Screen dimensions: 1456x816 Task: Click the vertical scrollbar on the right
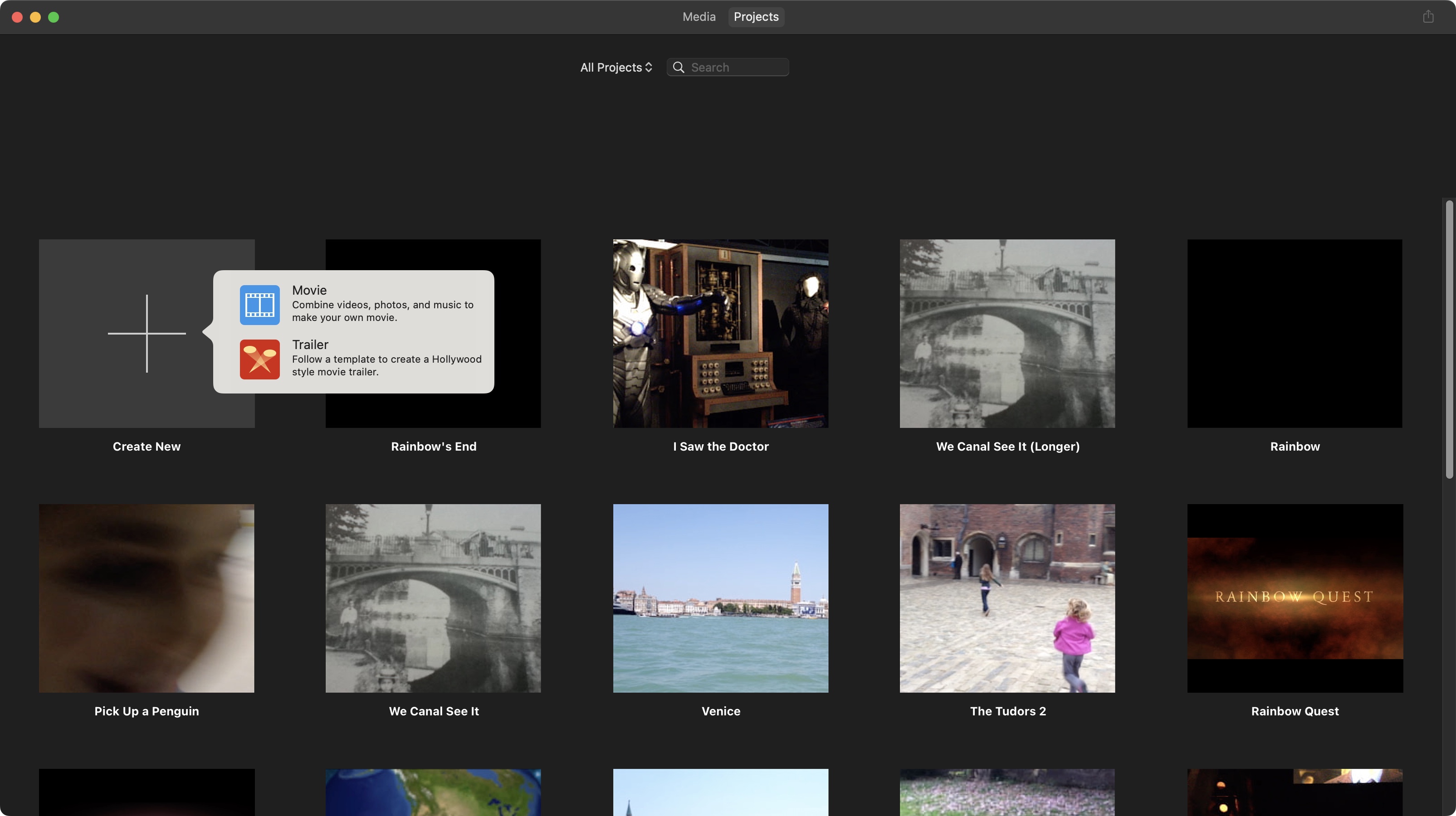click(x=1449, y=339)
